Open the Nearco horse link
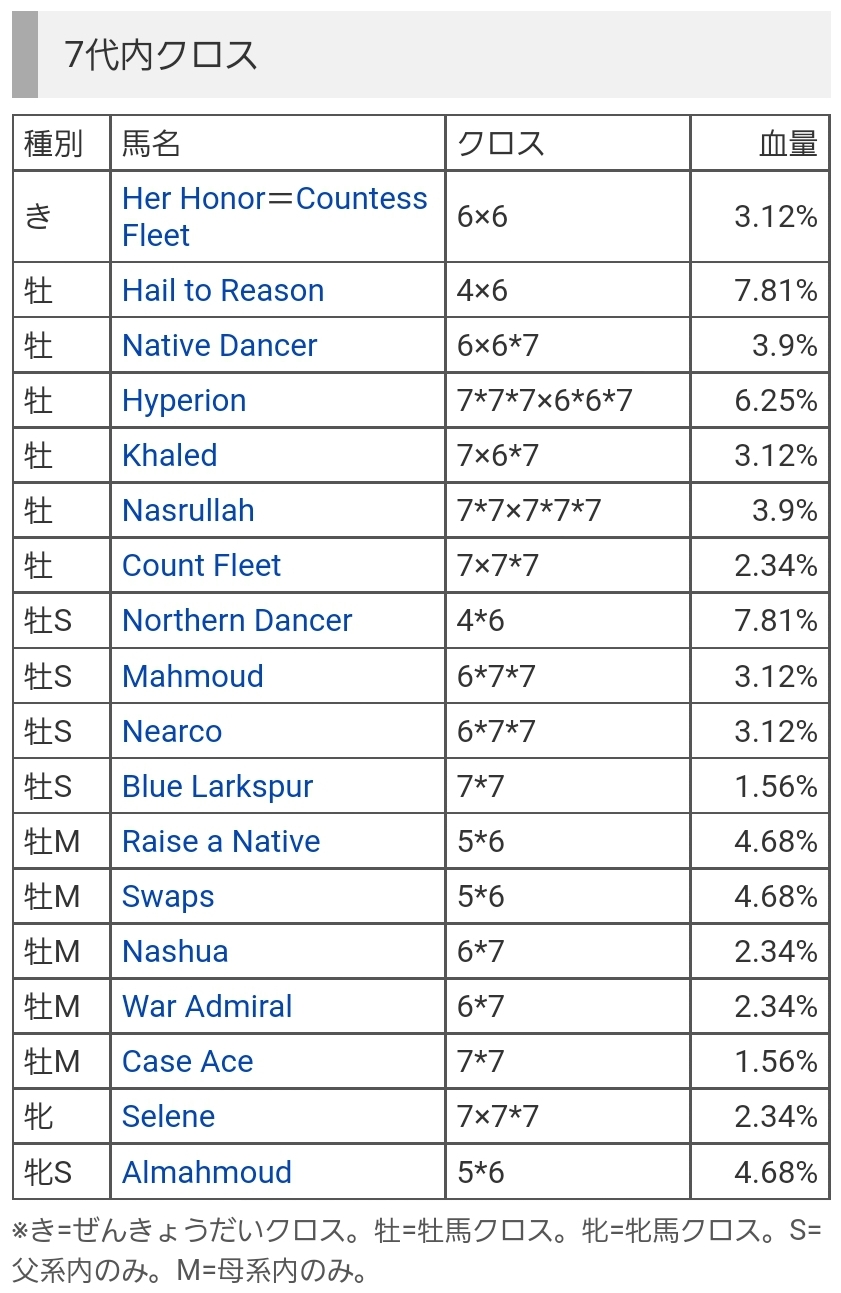Screen dimensions: 841x1293 172,732
